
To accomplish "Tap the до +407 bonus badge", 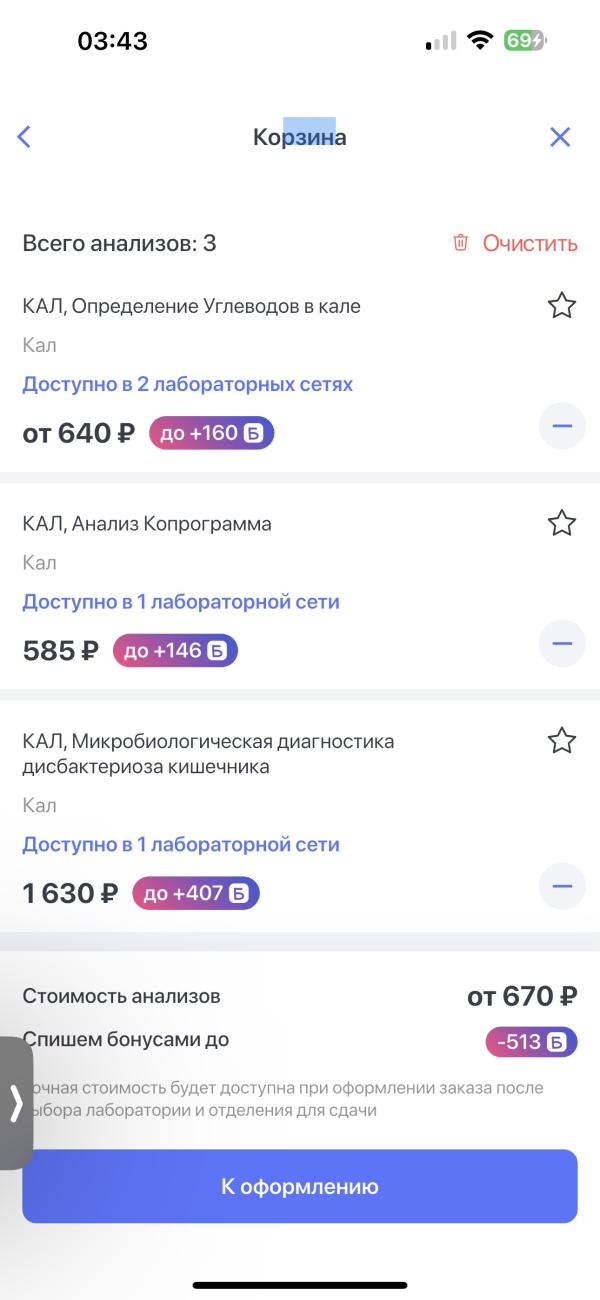I will click(x=196, y=893).
